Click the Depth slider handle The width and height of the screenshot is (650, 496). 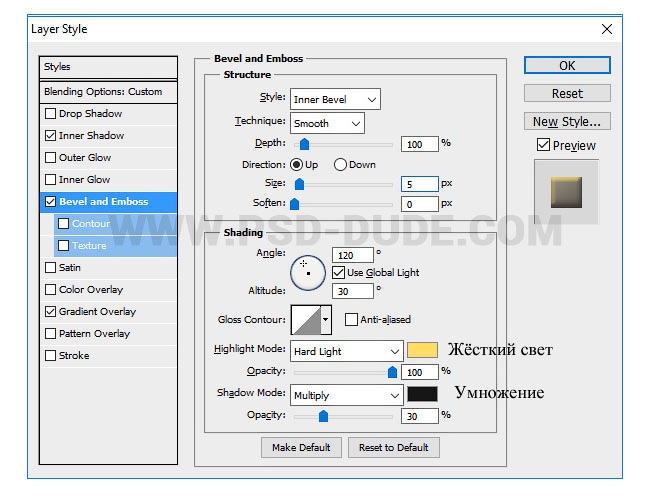click(x=304, y=144)
